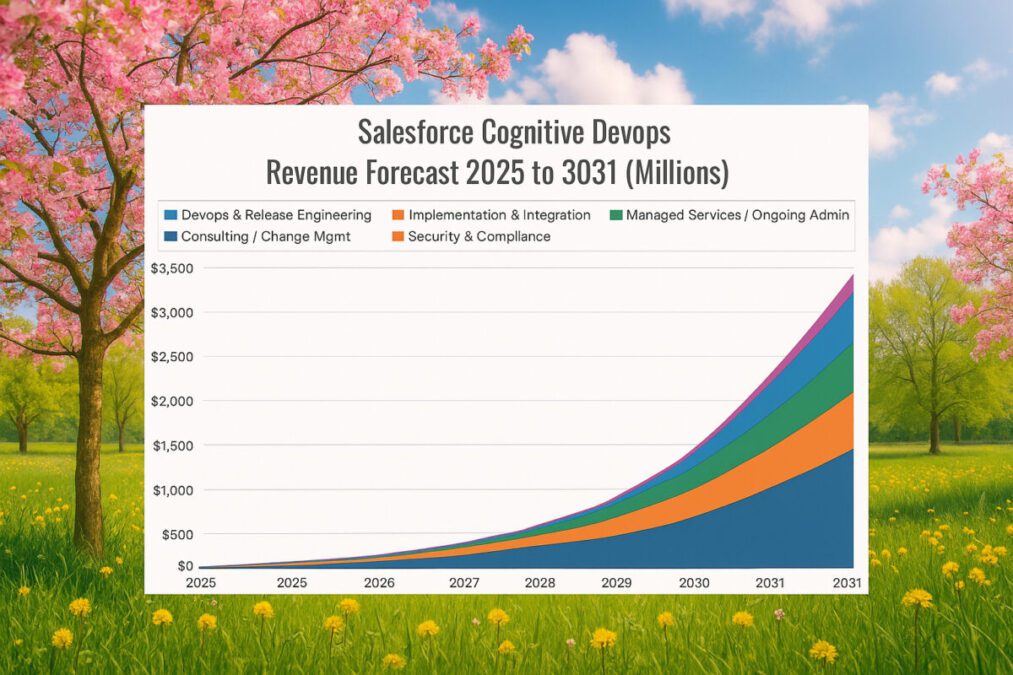Click the Security & Compliance legend swatch
The image size is (1013, 675).
(399, 236)
